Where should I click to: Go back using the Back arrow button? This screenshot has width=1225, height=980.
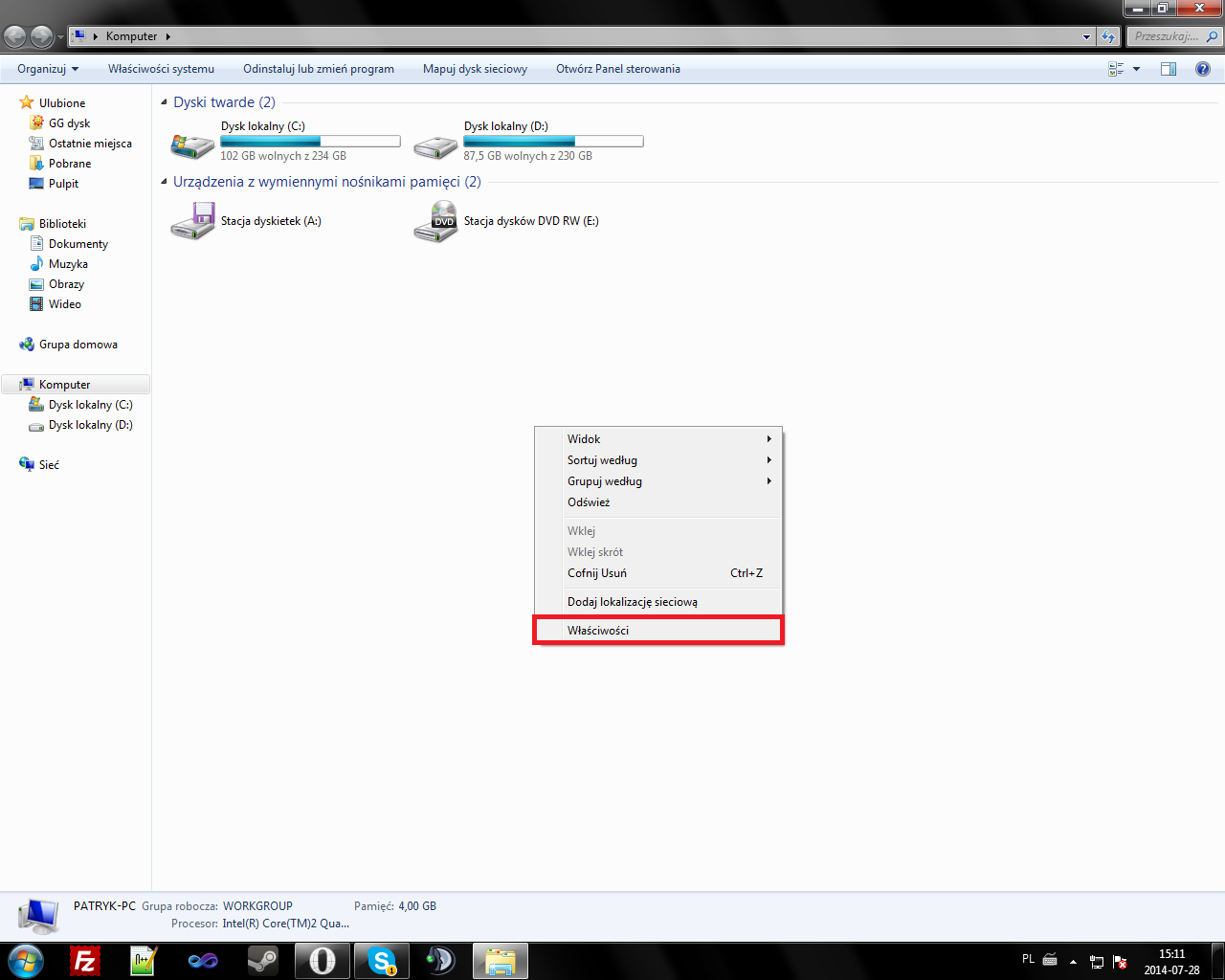pos(15,36)
